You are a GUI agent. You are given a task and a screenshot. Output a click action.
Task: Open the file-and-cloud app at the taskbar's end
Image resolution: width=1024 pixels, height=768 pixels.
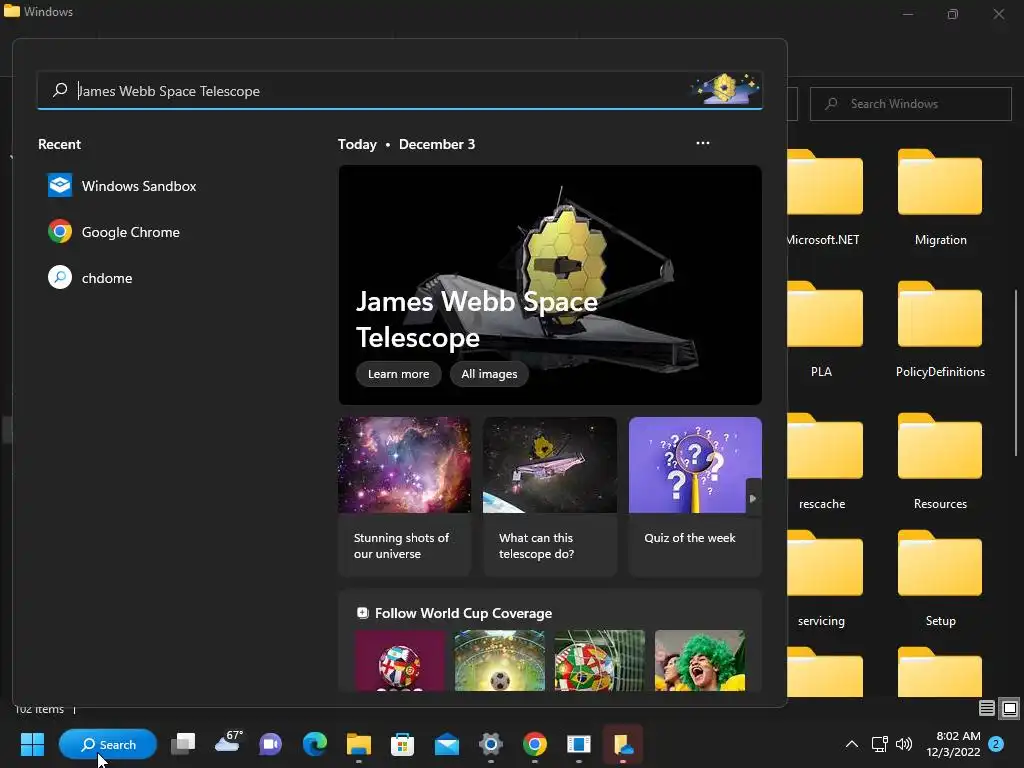623,744
